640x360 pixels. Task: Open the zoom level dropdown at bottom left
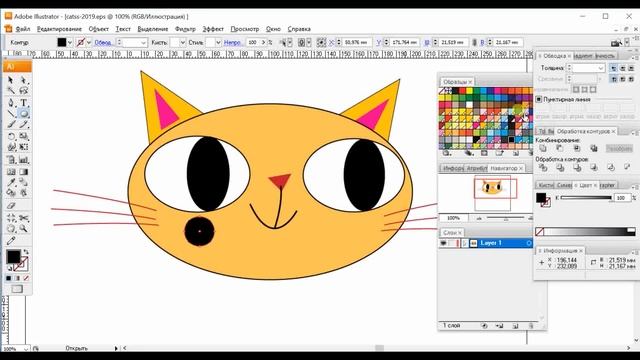[26, 349]
